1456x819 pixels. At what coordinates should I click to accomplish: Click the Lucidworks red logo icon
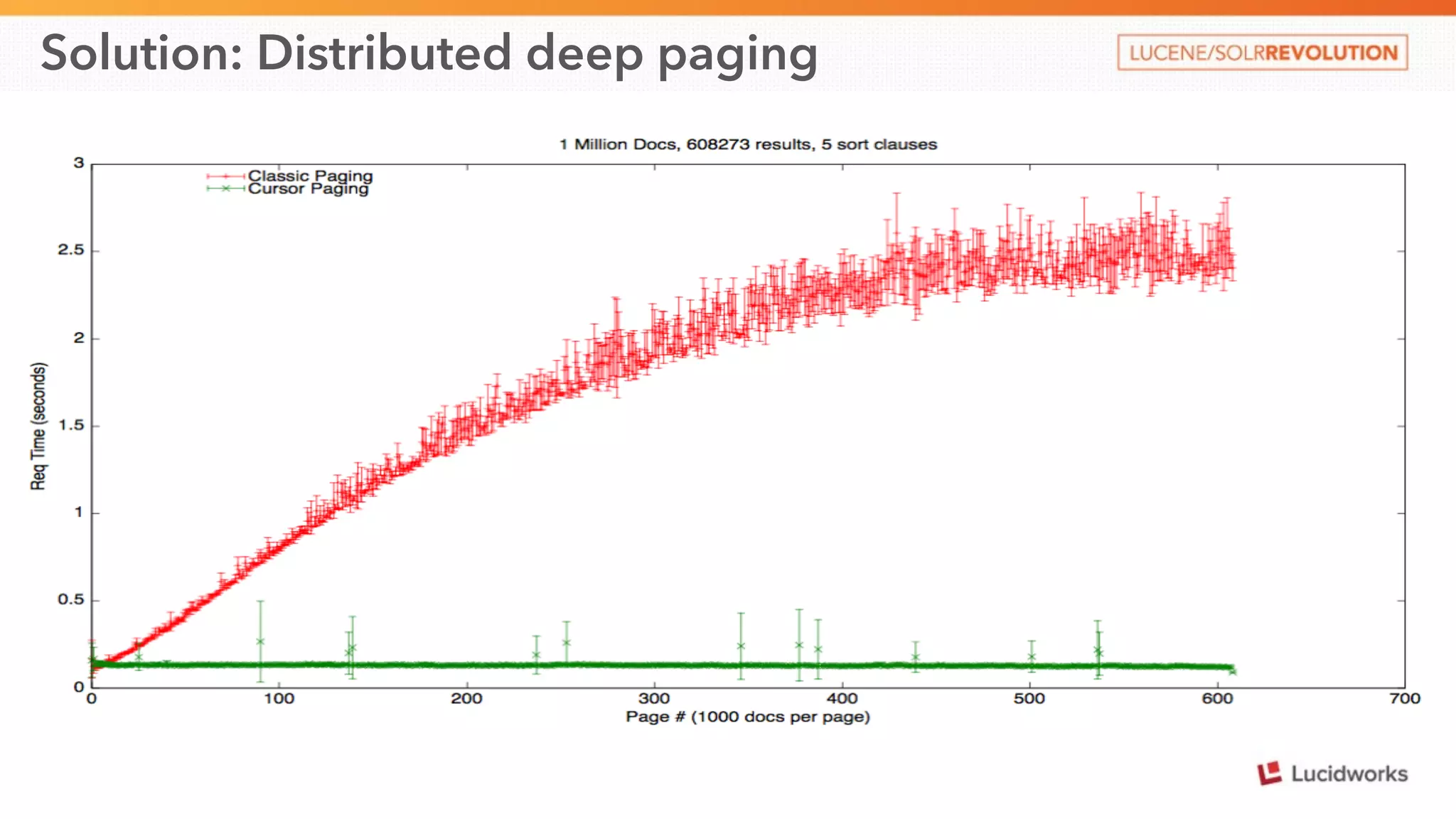(x=1269, y=773)
